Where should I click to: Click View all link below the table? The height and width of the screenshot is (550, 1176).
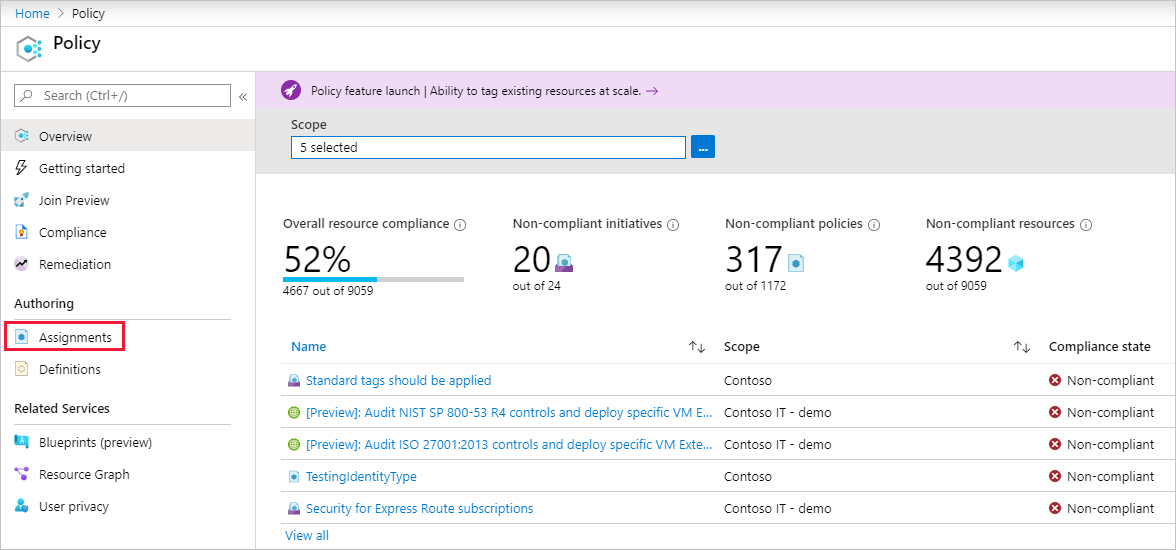[x=306, y=535]
